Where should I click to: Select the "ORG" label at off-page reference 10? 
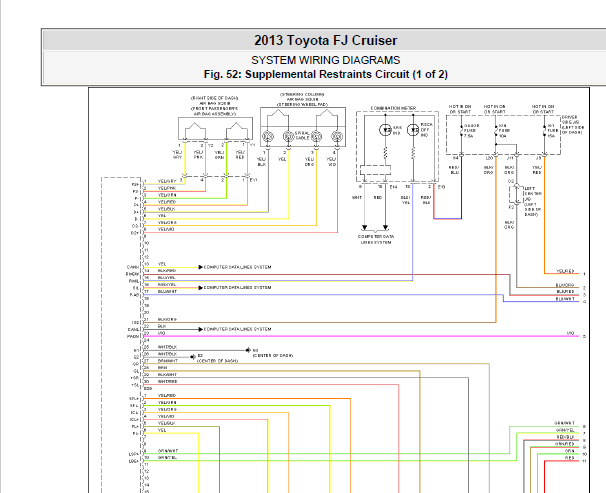pyautogui.click(x=570, y=451)
